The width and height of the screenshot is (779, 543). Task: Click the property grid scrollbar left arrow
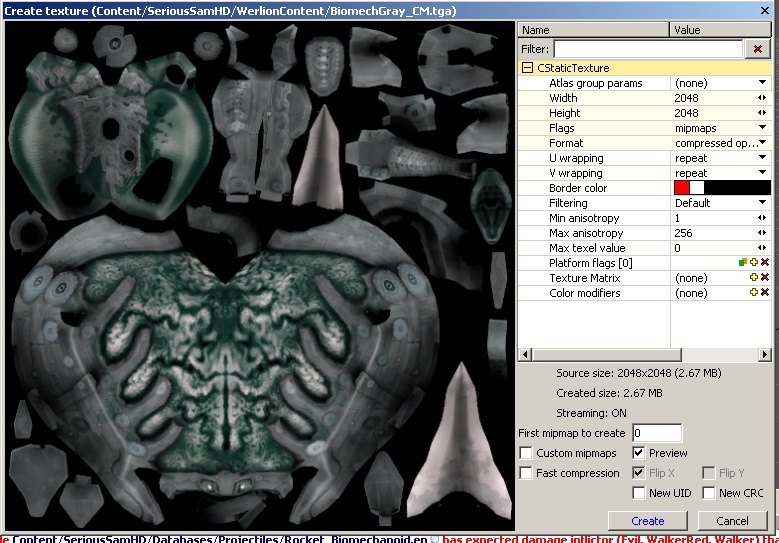tap(525, 354)
